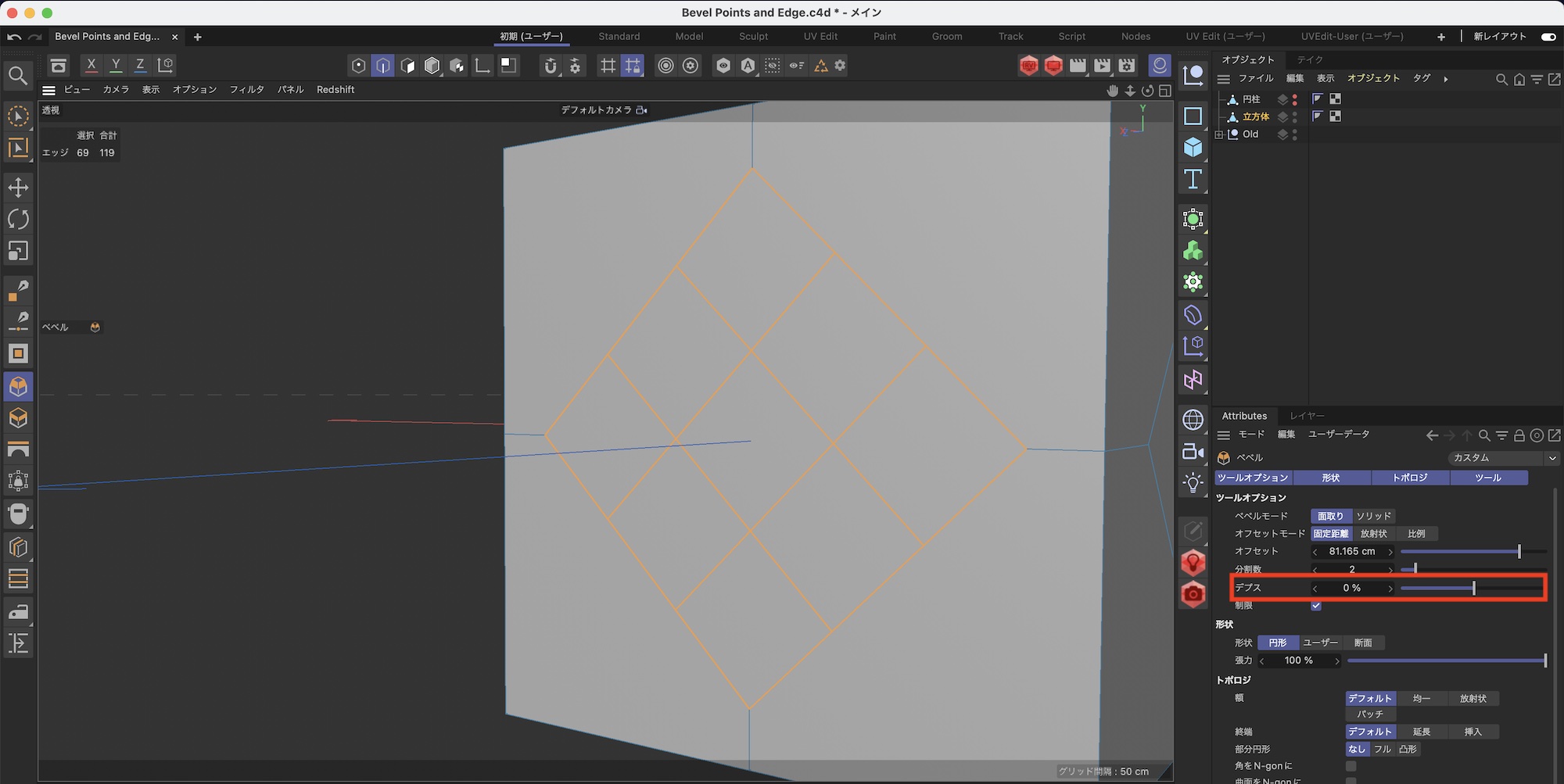
Task: Select the Scale tool
Action: pyautogui.click(x=18, y=251)
